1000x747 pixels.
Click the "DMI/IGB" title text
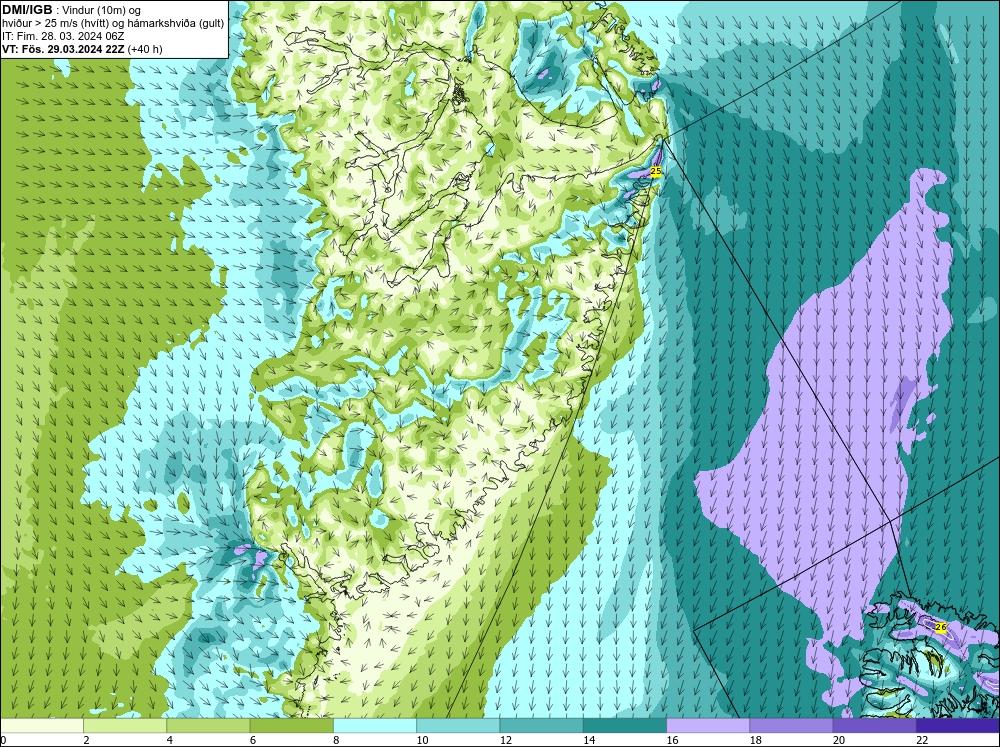(27, 10)
